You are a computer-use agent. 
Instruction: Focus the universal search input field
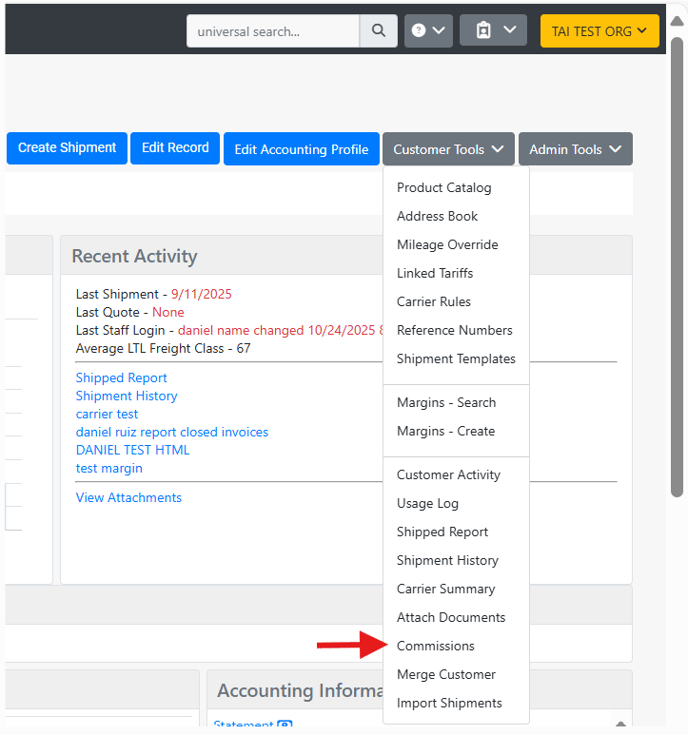272,31
